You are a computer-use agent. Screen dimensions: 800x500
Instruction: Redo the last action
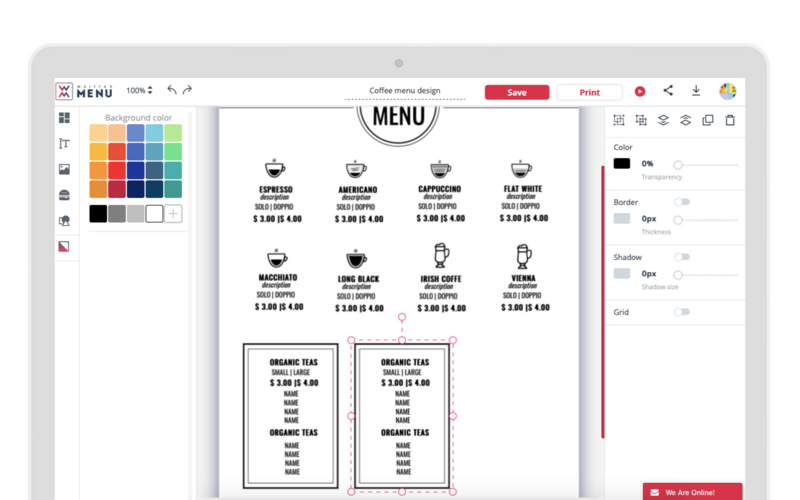click(187, 90)
